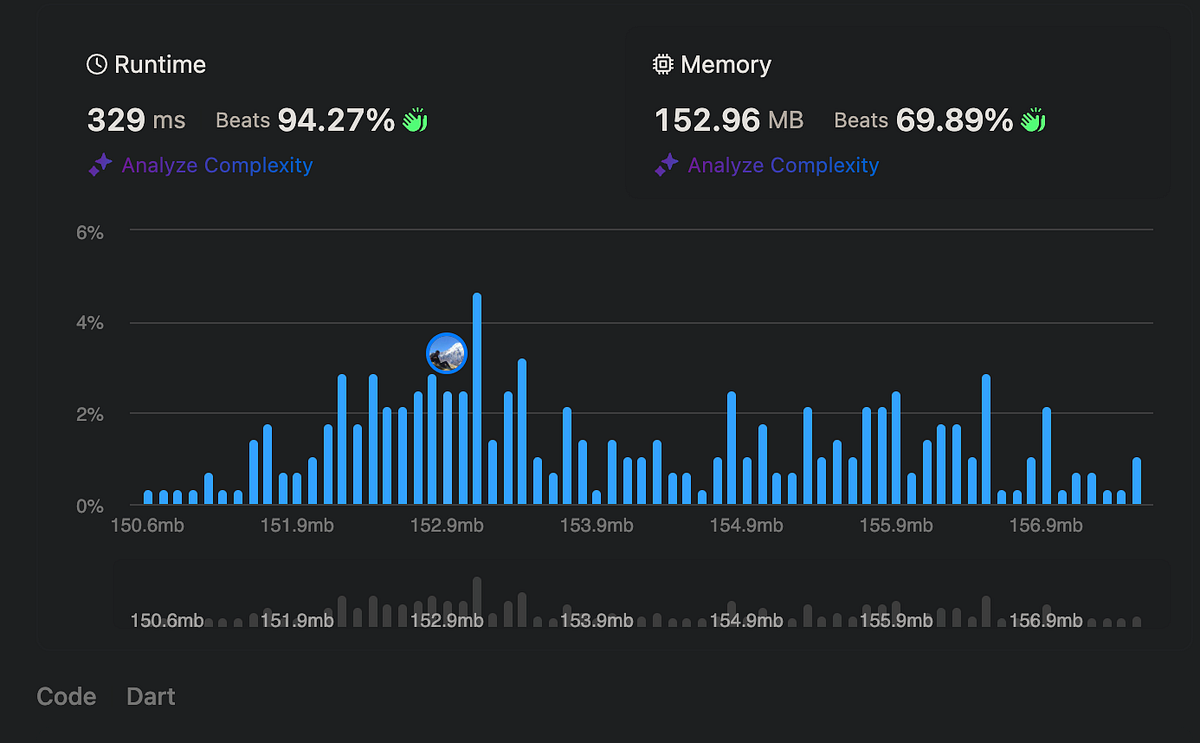Image resolution: width=1200 pixels, height=743 pixels.
Task: Open Memory's Analyze Complexity
Action: pos(783,165)
